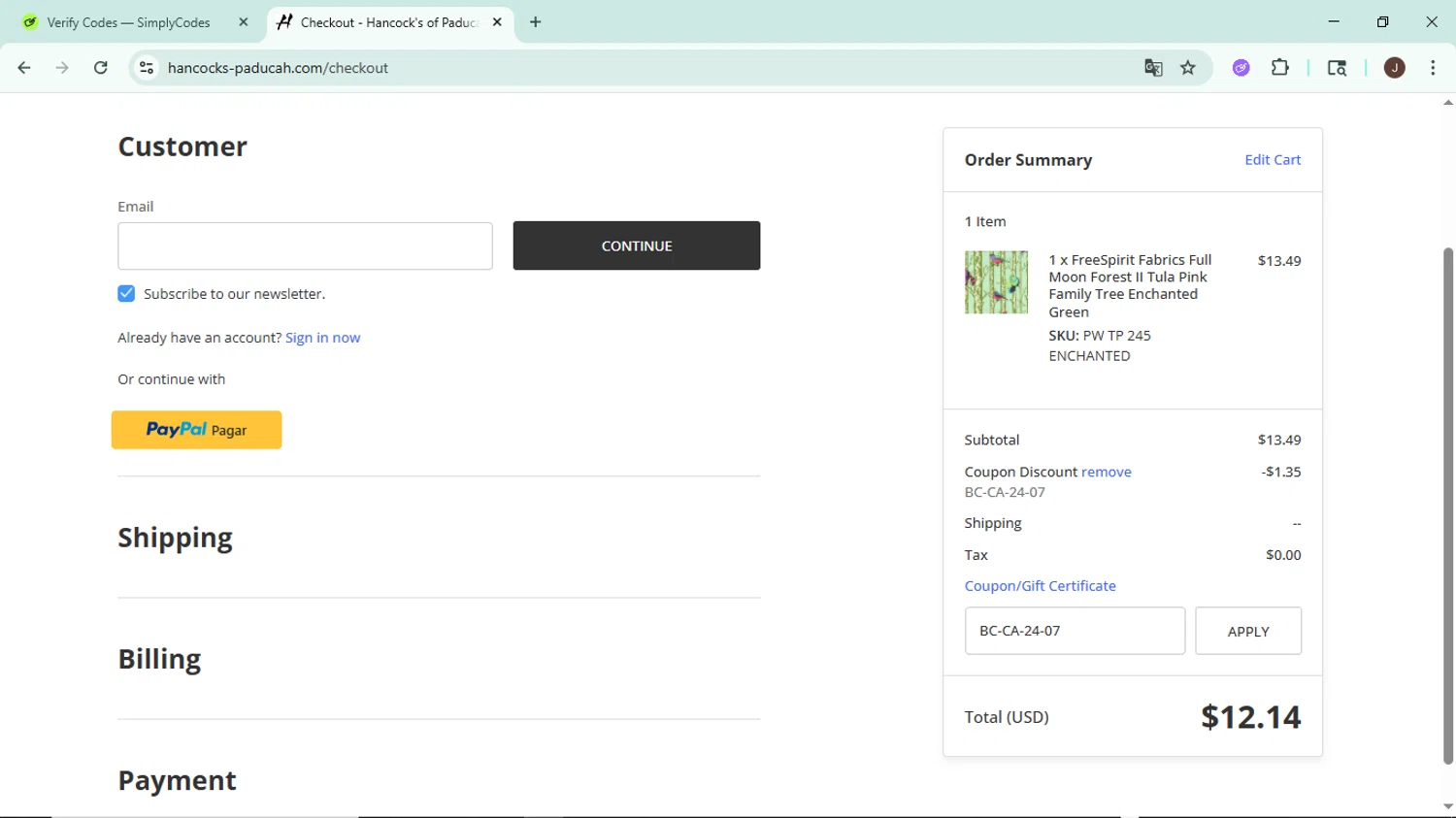Click the page vertical scrollbar thumb

point(1448,505)
